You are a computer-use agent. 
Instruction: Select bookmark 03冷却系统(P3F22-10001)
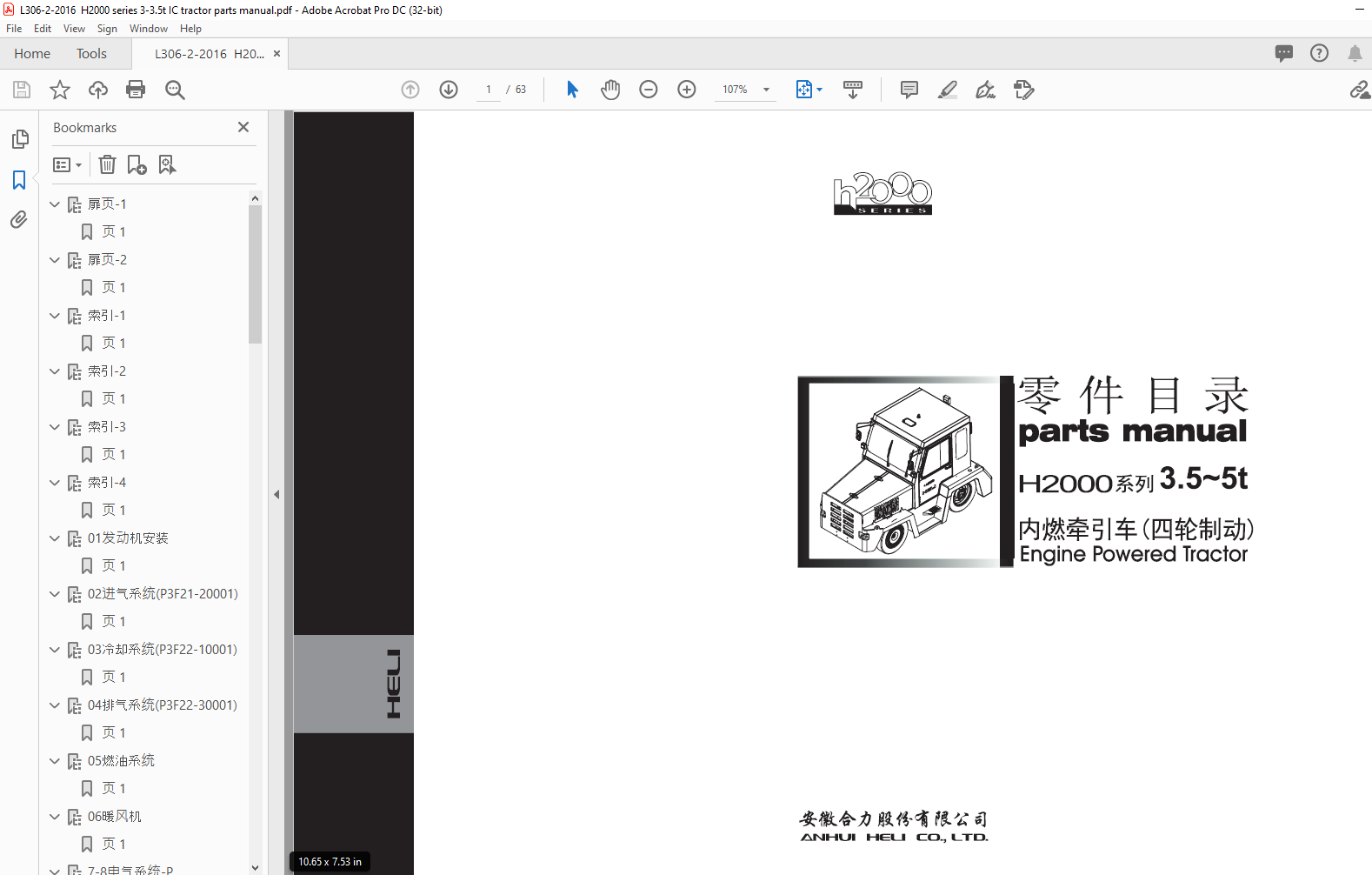pyautogui.click(x=163, y=650)
